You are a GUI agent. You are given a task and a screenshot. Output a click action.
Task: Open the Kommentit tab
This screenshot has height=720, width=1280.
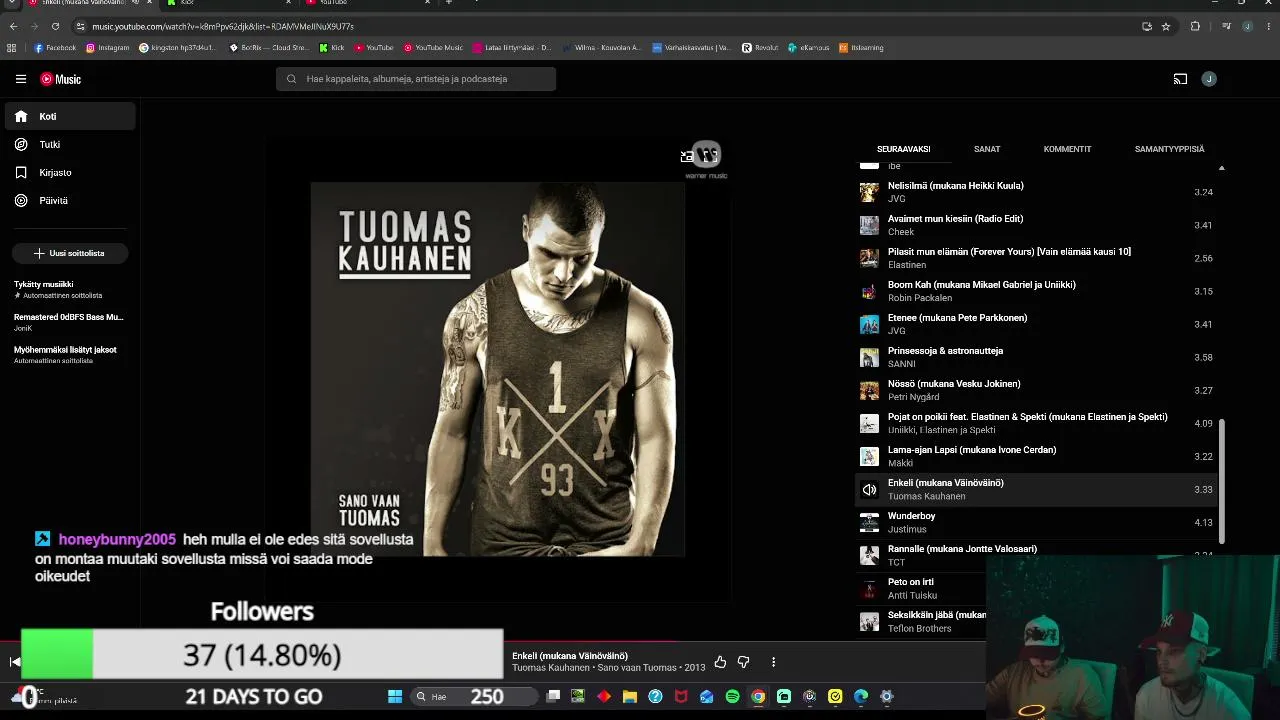tap(1067, 149)
